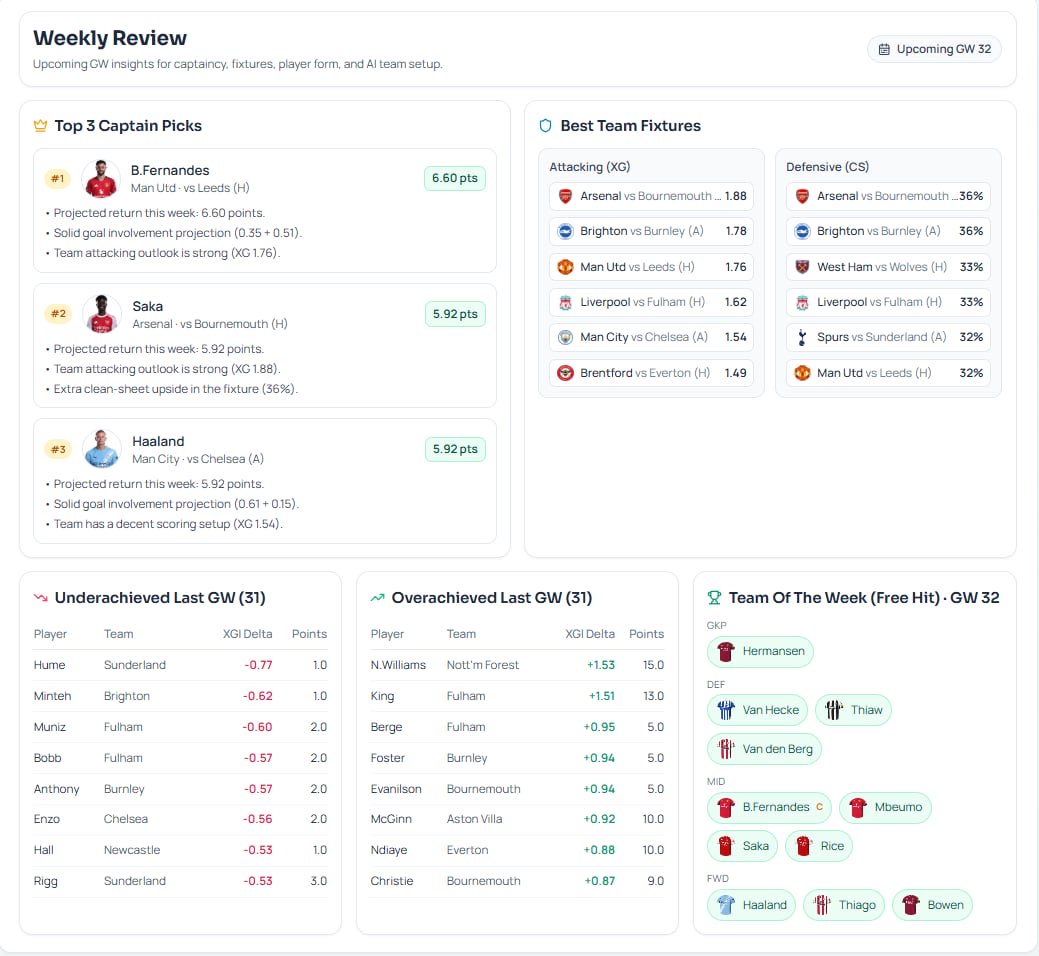The height and width of the screenshot is (956, 1039).
Task: Open the Arsenal vs Bournemouth 1.88 fixture row
Action: pyautogui.click(x=651, y=196)
